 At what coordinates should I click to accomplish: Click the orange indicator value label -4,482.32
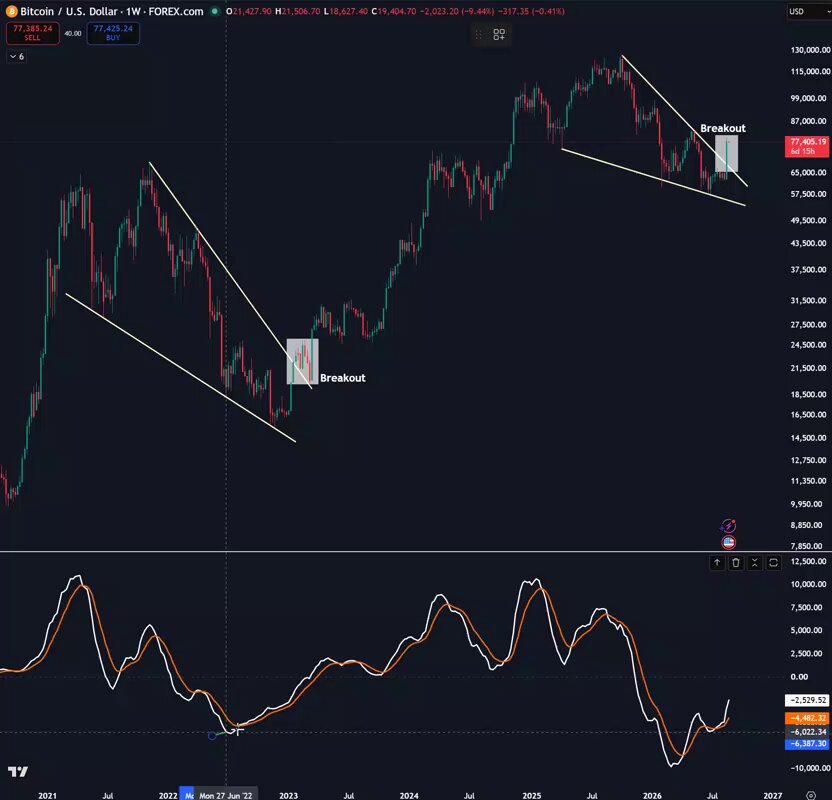(x=807, y=718)
